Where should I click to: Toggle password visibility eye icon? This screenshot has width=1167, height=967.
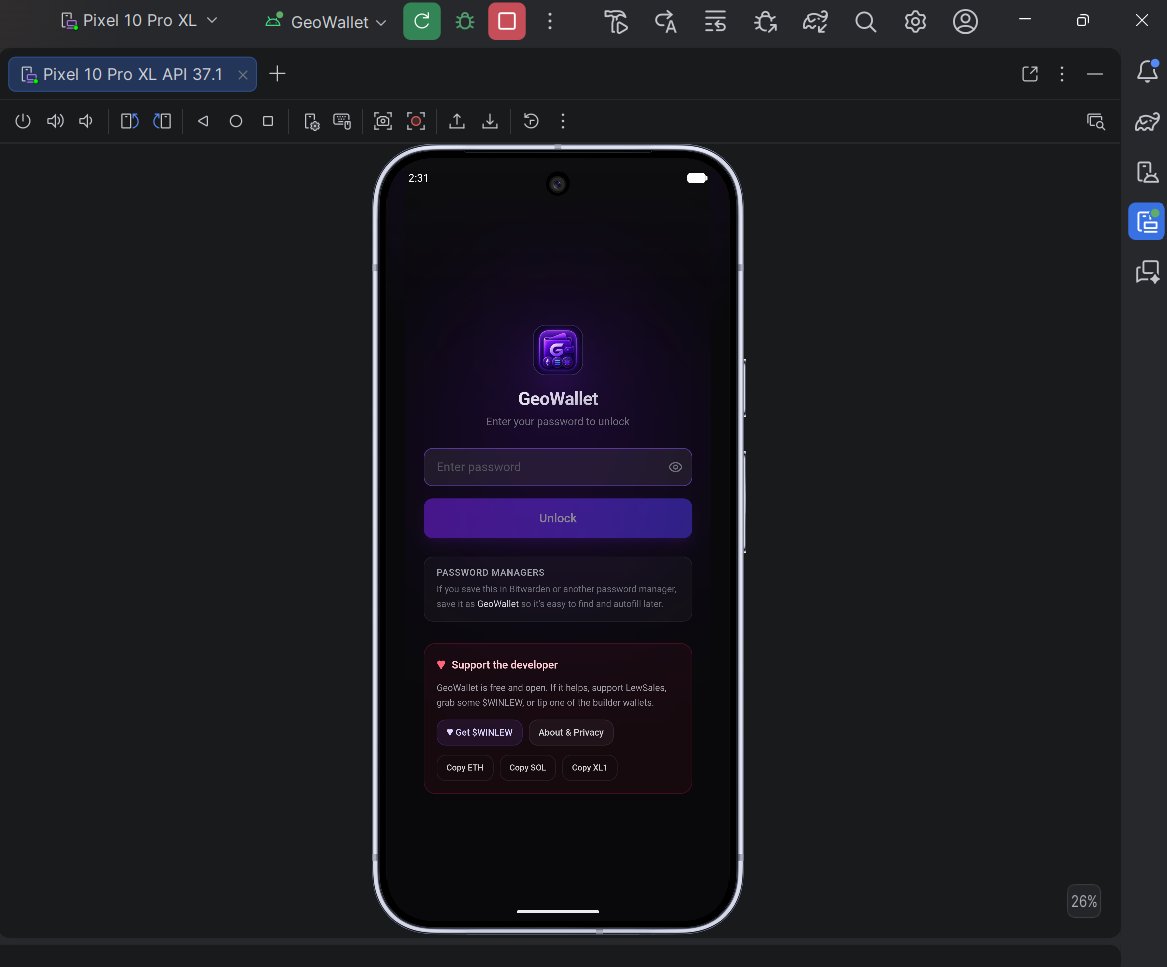(675, 467)
